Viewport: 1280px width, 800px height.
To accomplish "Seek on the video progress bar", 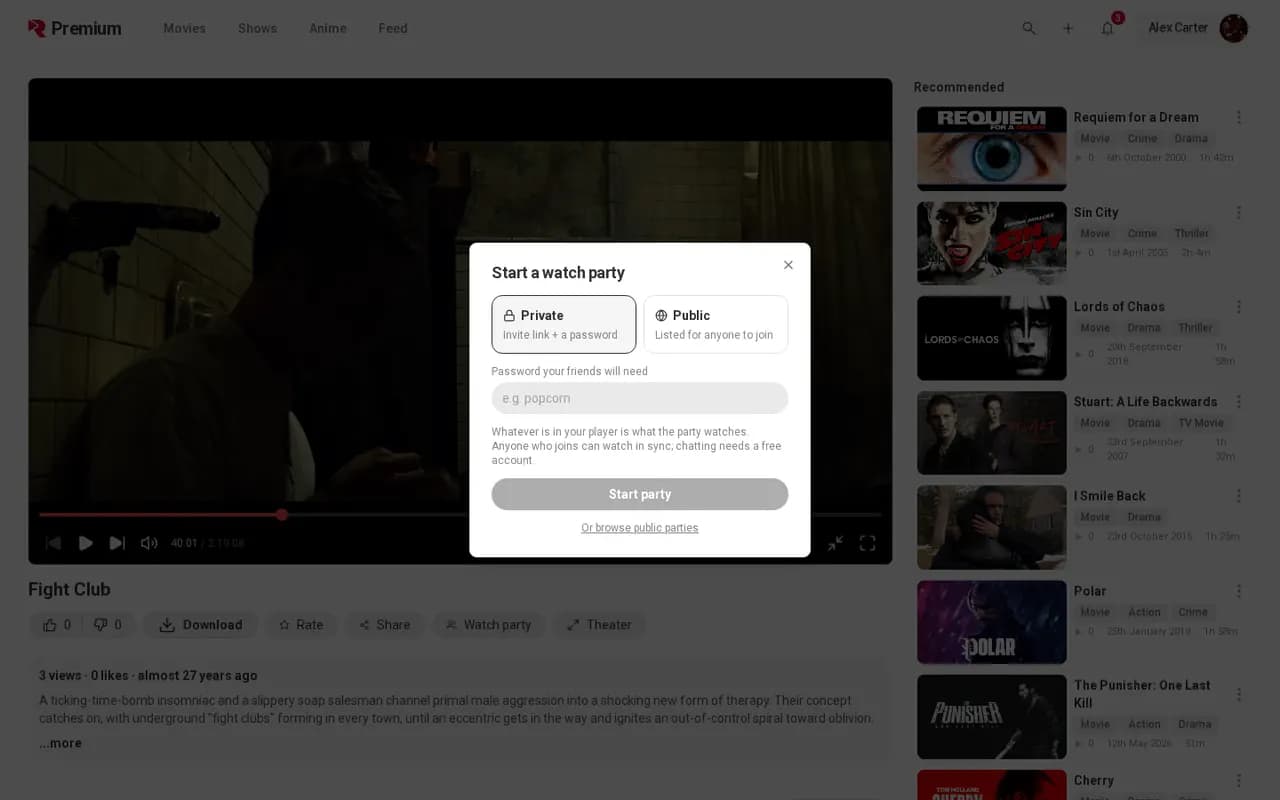I will (460, 515).
